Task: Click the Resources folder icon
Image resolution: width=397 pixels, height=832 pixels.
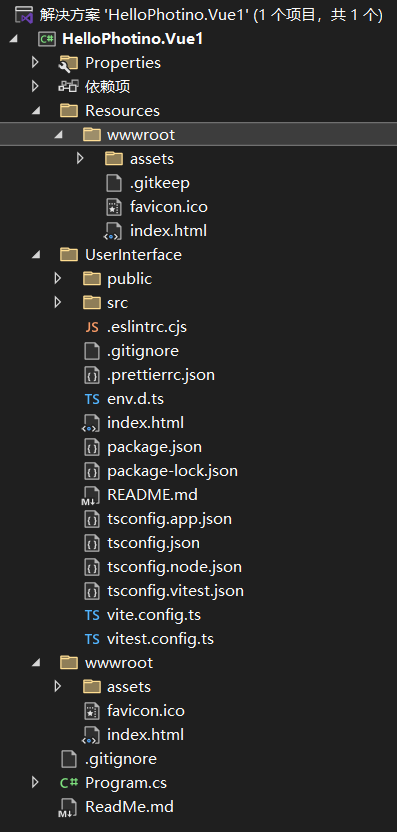Action: pos(70,110)
